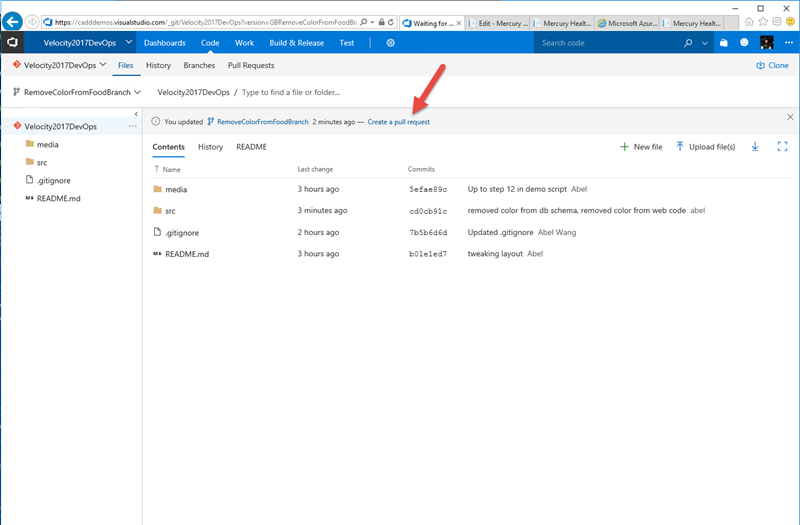
Task: Dismiss the branch updated notification bar
Action: pos(790,117)
